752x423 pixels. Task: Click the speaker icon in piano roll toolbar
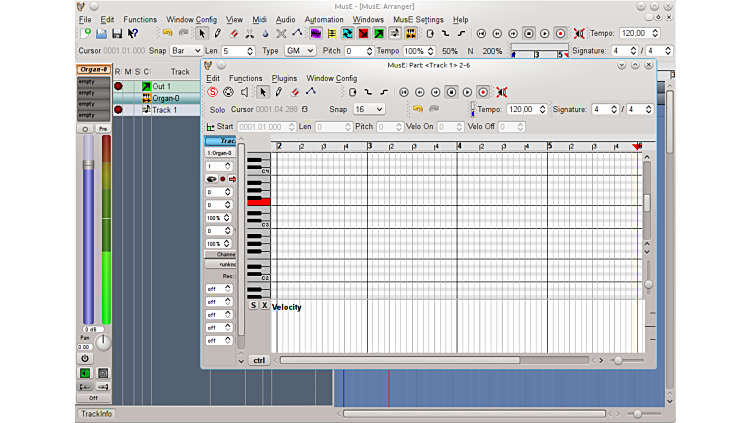click(245, 92)
